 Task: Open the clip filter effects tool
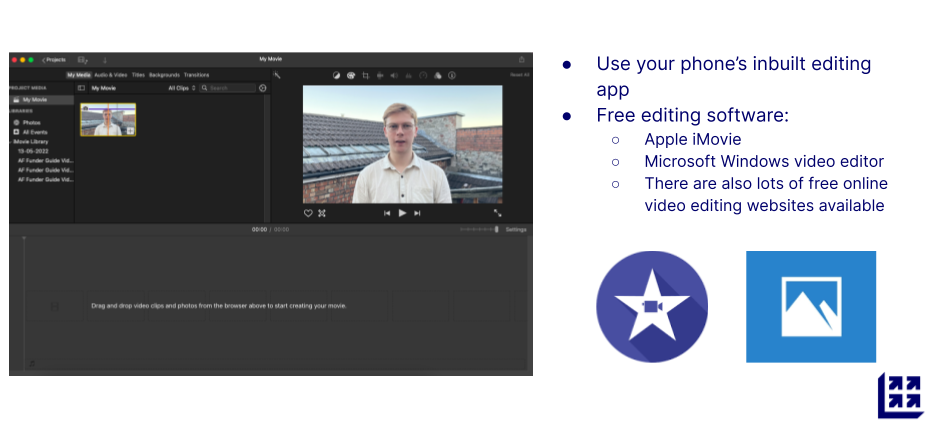(x=437, y=76)
